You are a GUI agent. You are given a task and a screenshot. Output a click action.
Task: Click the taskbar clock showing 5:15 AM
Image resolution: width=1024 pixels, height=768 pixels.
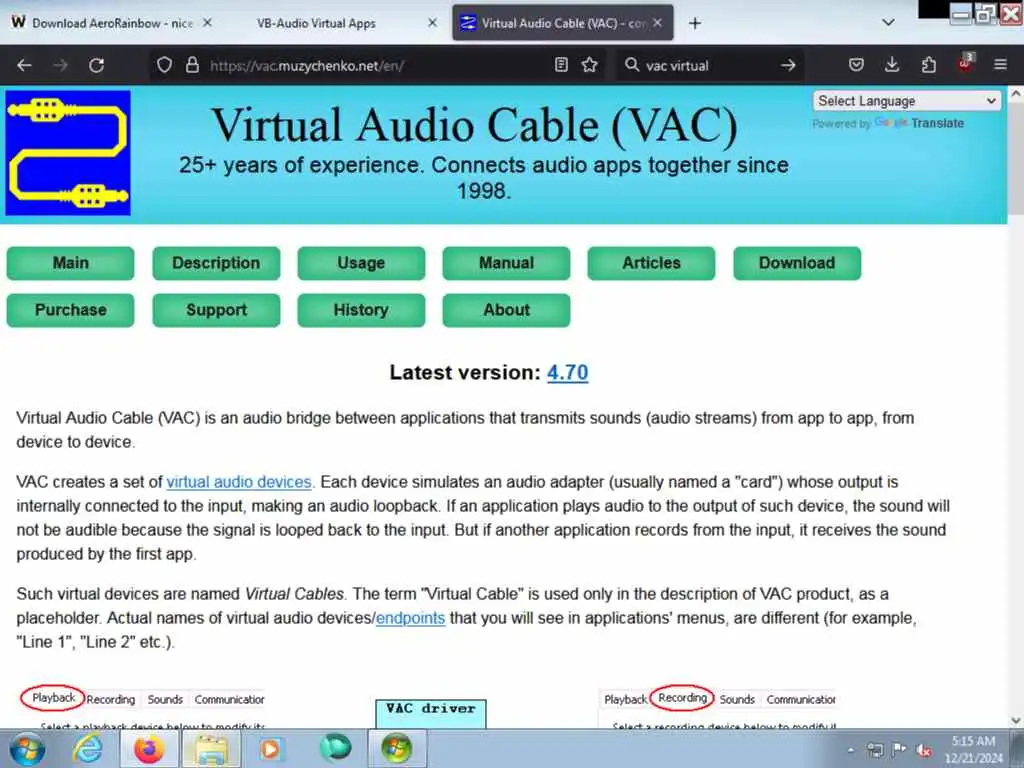click(x=973, y=750)
